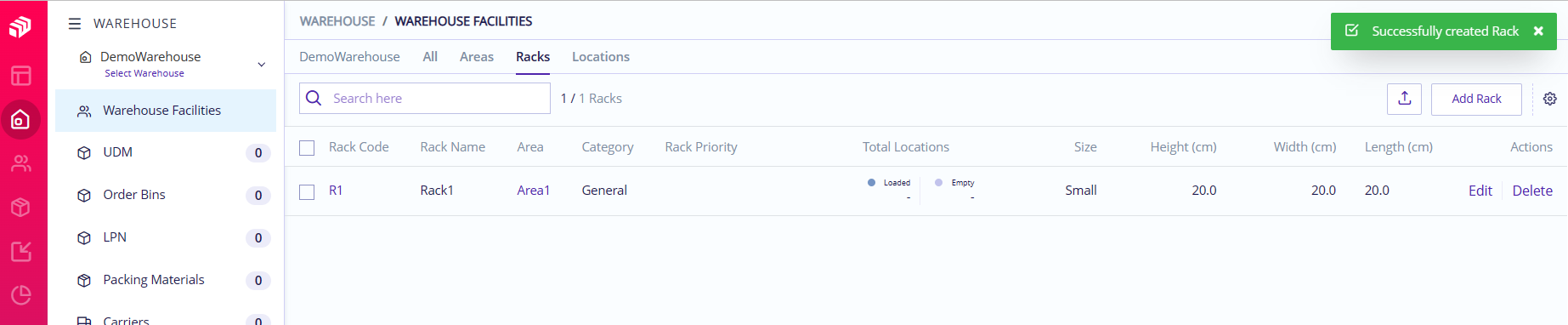This screenshot has height=325, width=1568.
Task: Expand the DemoWarehouse selector chevron
Action: click(262, 64)
